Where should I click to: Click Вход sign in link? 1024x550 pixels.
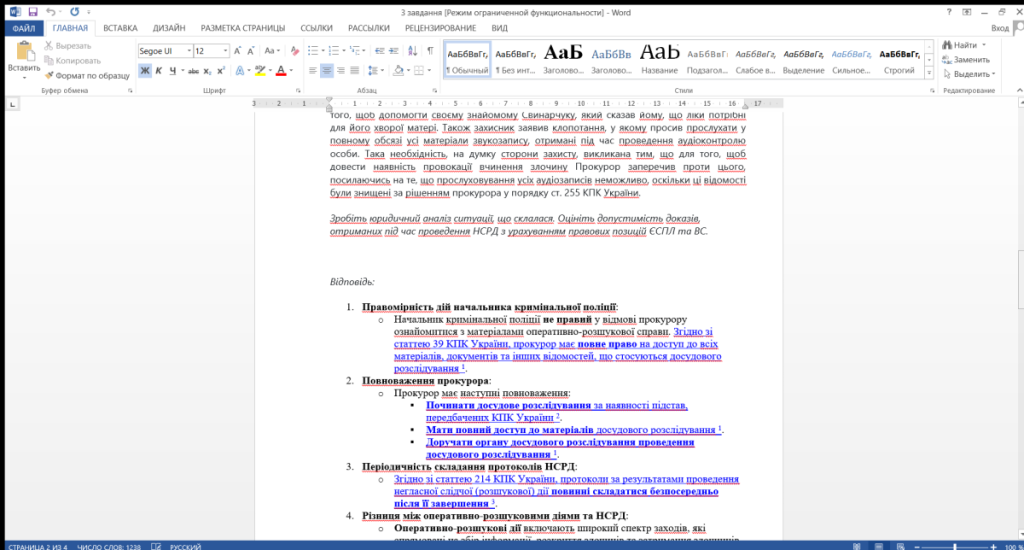point(999,28)
